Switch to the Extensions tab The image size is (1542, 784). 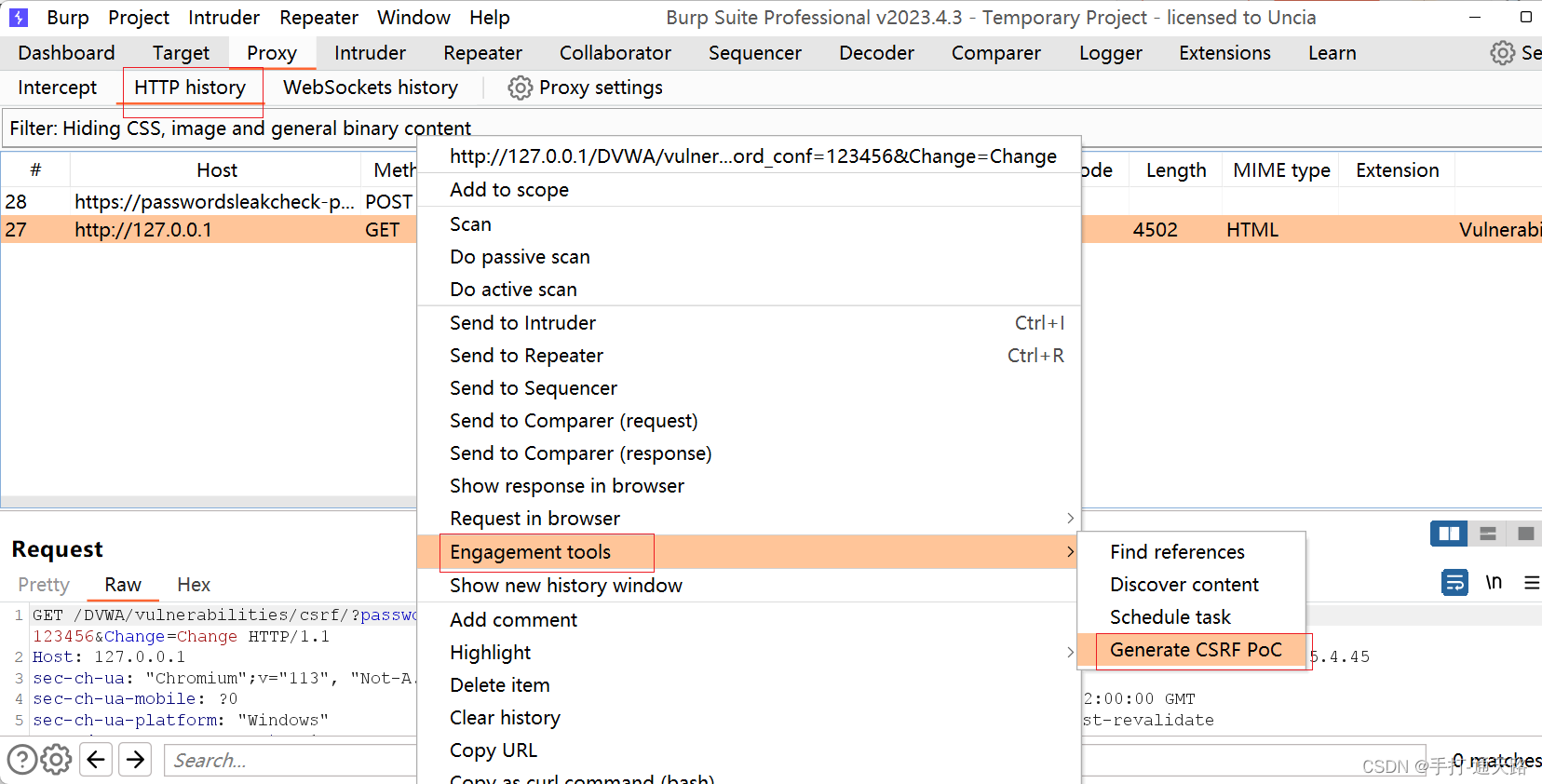coord(1224,53)
